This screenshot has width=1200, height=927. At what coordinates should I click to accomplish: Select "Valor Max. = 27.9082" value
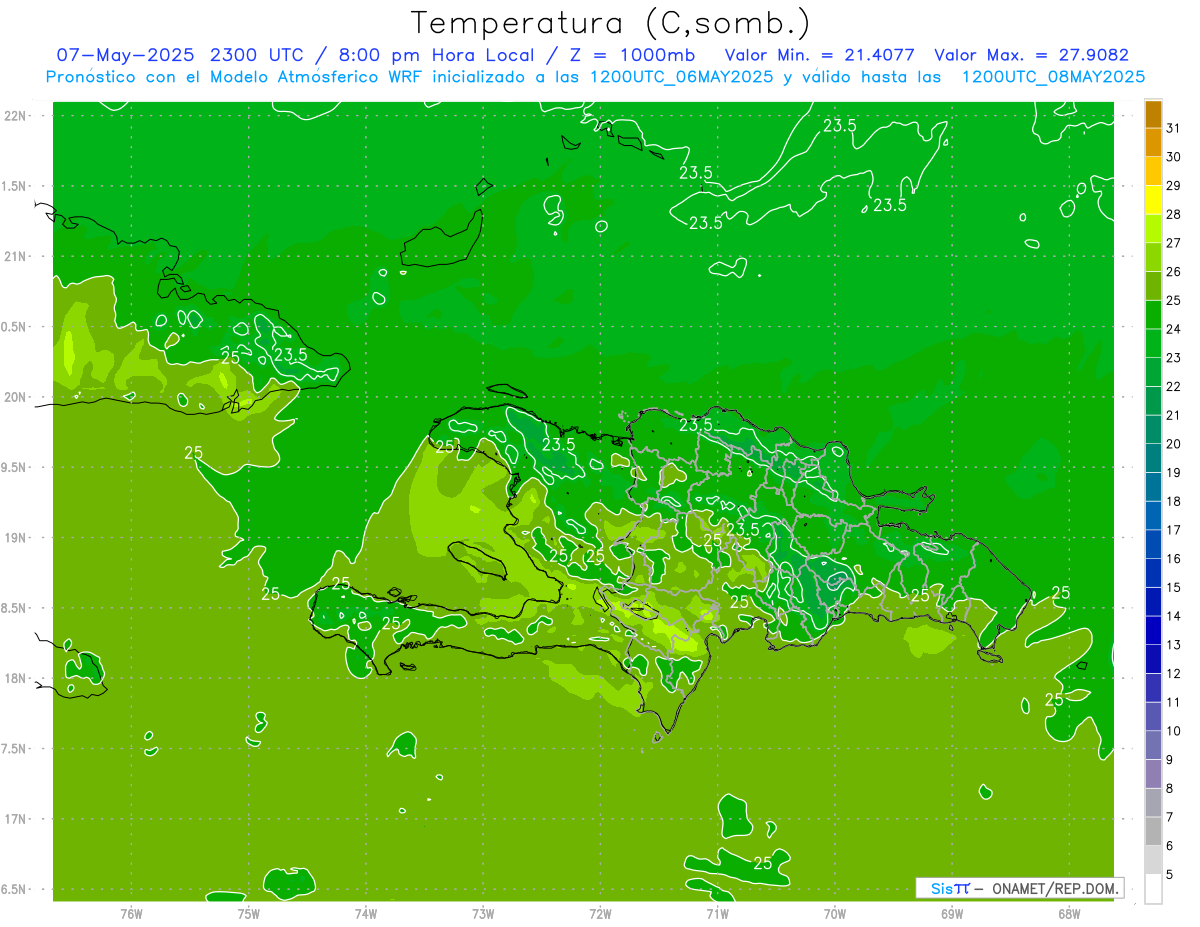pyautogui.click(x=1031, y=55)
